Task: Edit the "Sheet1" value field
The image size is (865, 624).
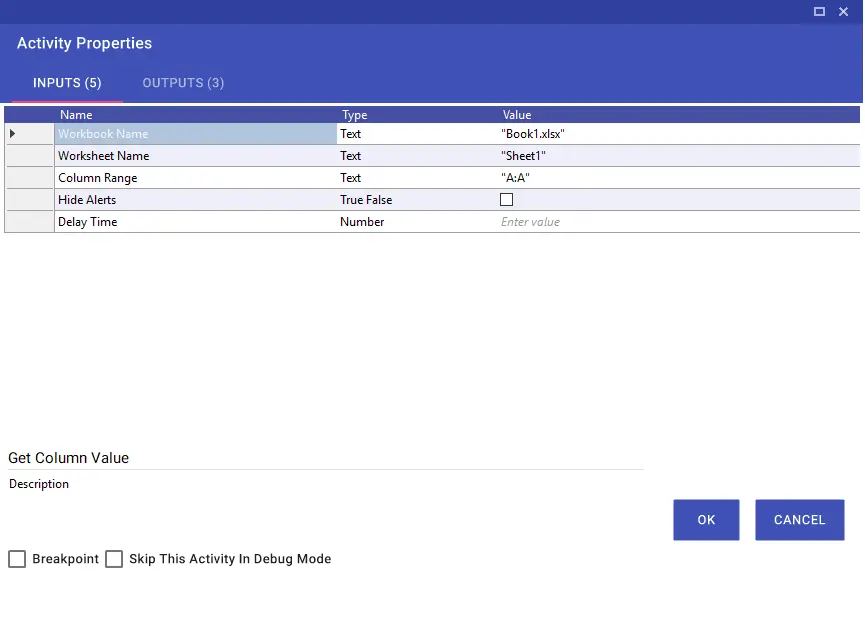Action: (x=679, y=156)
